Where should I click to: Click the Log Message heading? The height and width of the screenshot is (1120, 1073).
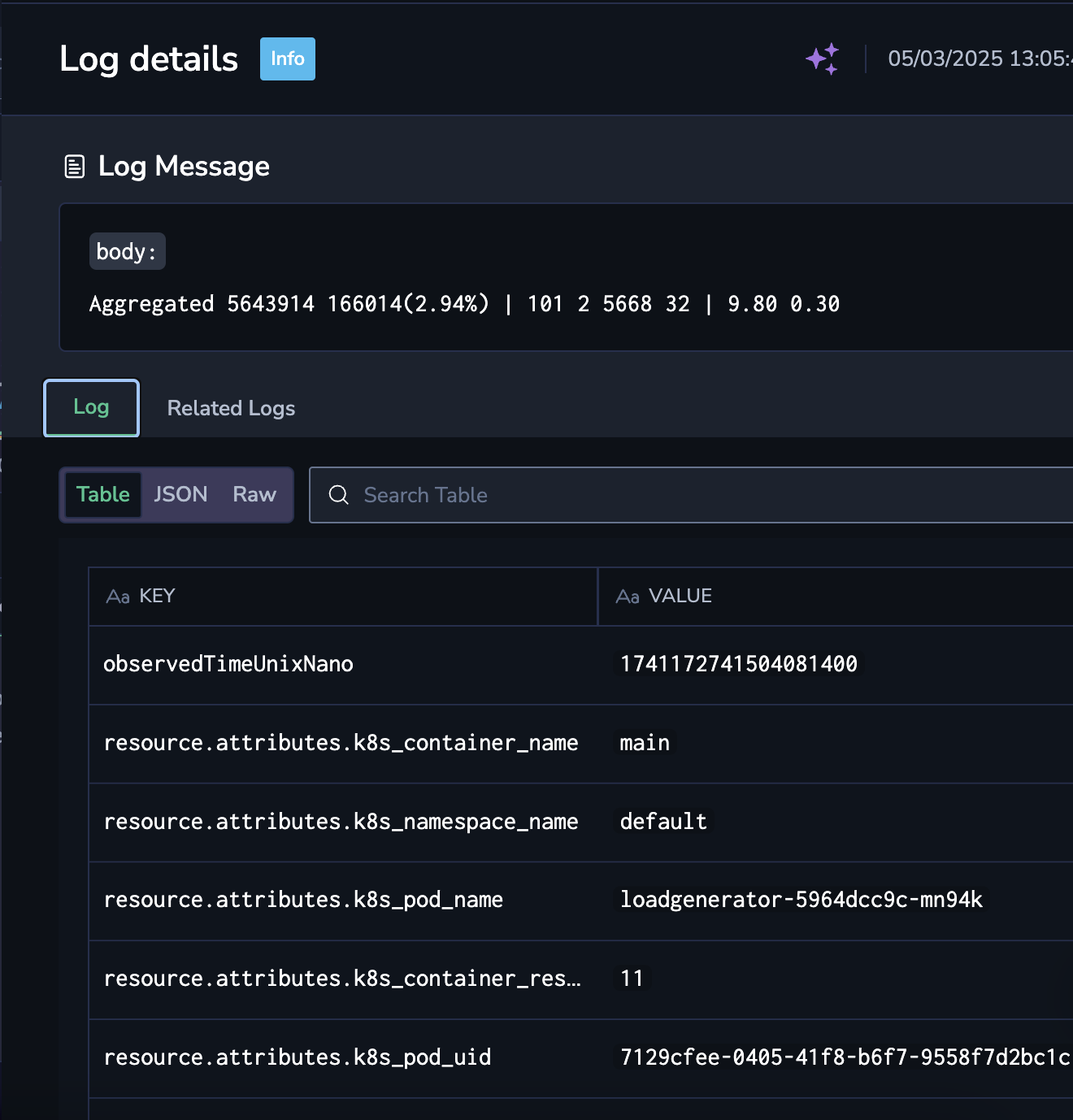click(x=184, y=167)
